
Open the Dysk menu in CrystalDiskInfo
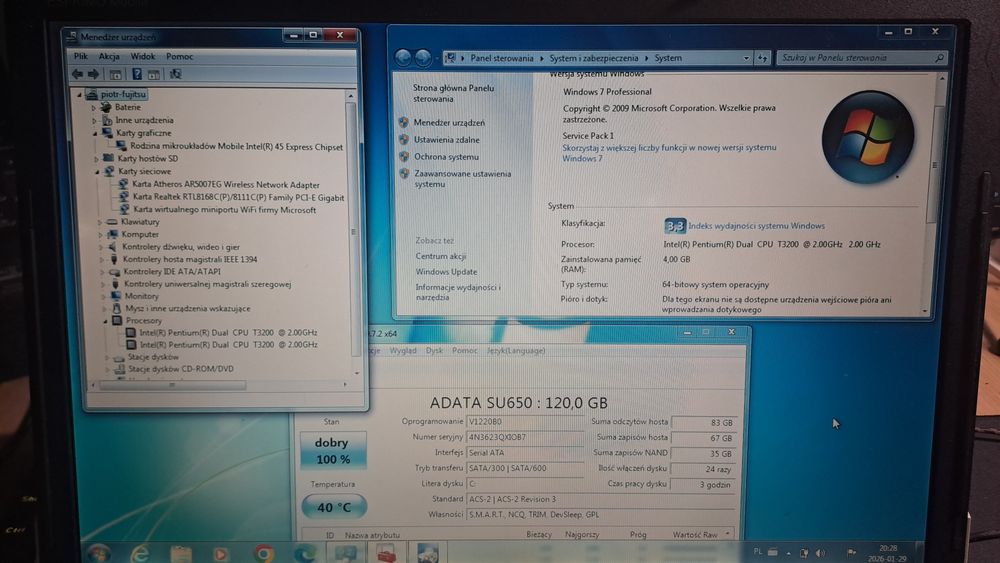(434, 351)
